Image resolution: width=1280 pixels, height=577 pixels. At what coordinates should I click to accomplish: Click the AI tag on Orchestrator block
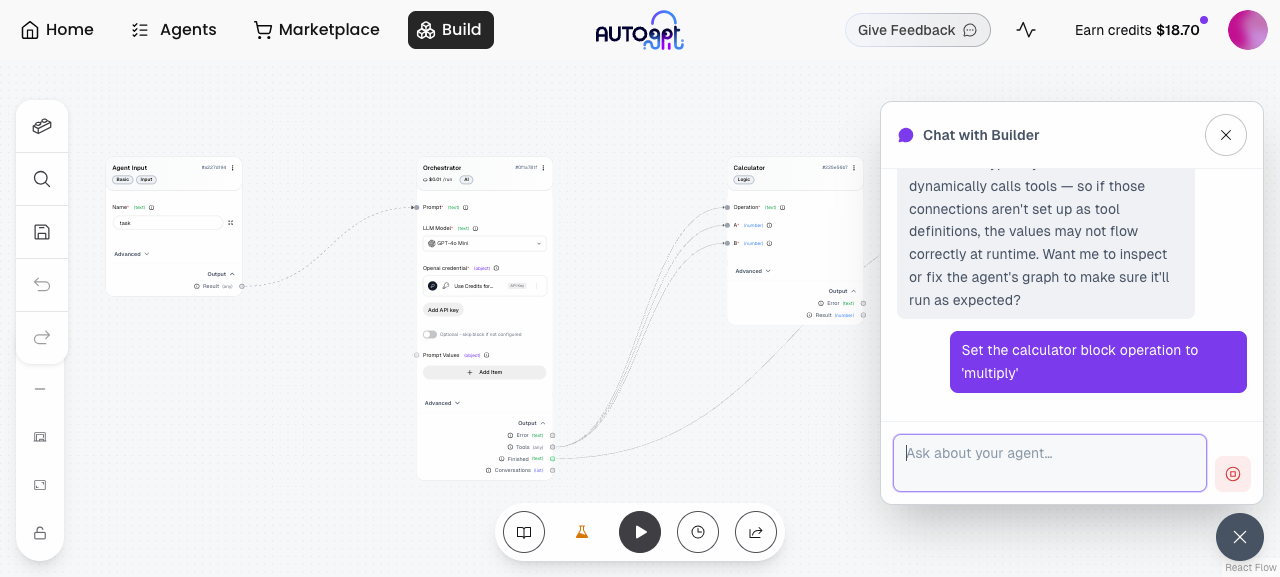click(466, 180)
